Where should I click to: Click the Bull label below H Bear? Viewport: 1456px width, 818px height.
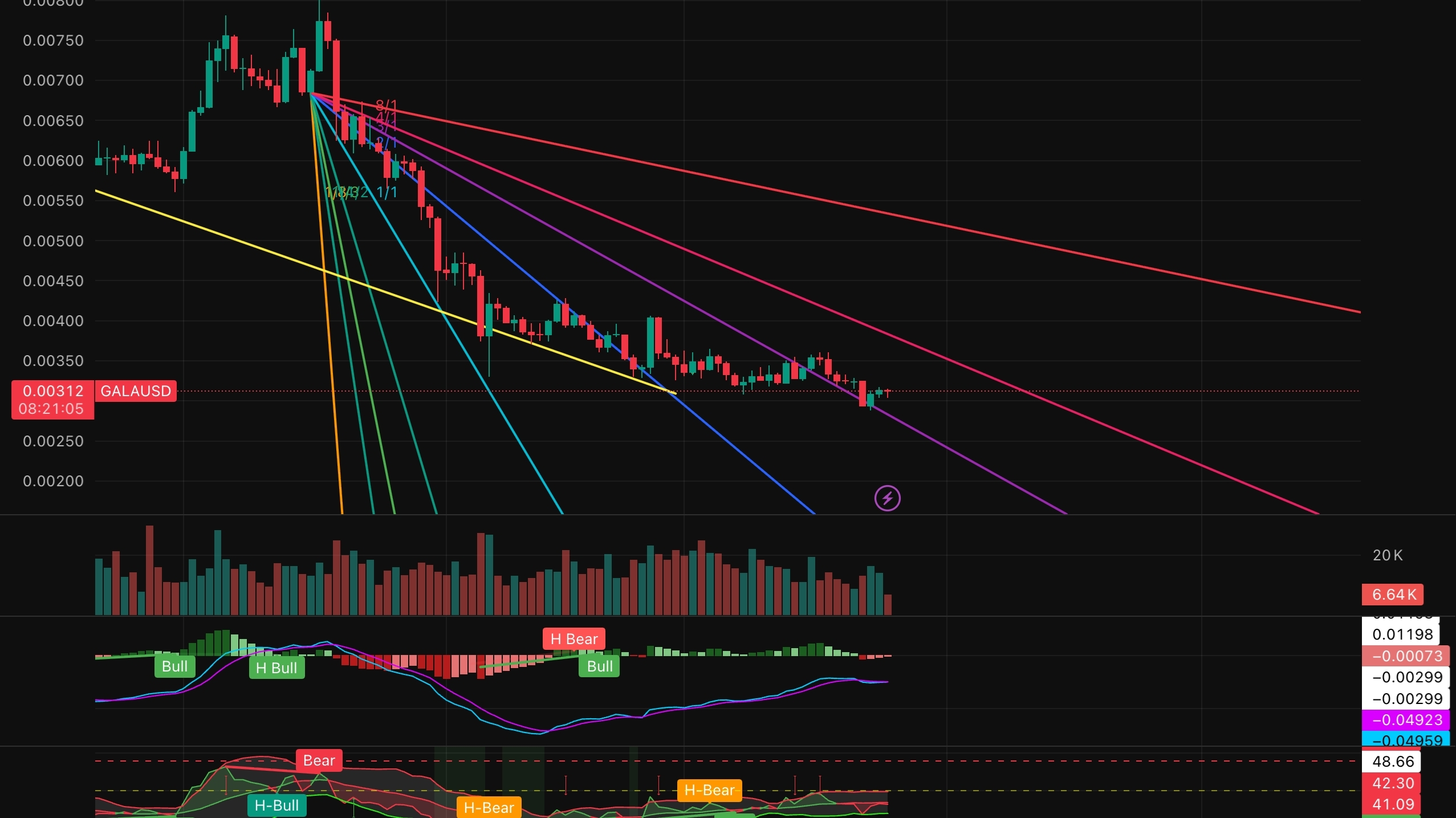tap(599, 666)
